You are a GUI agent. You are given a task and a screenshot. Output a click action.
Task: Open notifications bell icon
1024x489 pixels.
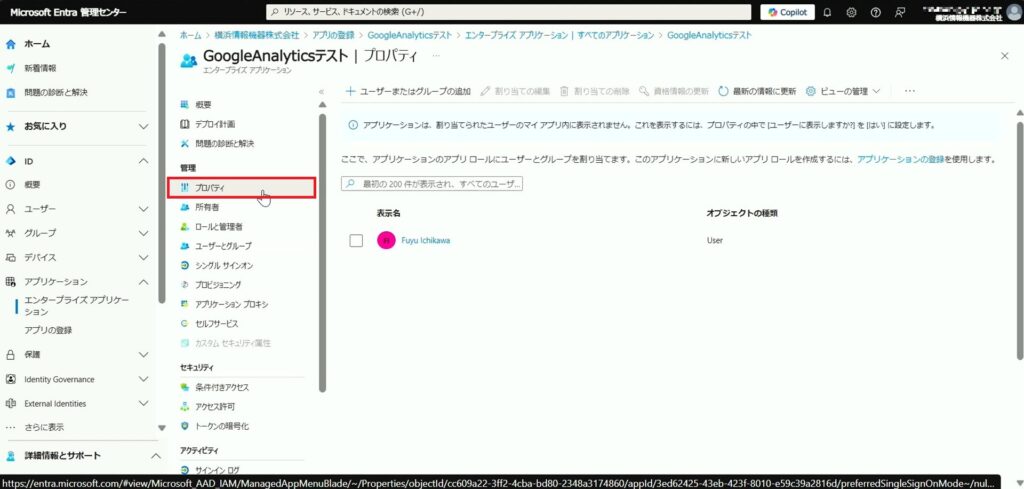point(827,12)
